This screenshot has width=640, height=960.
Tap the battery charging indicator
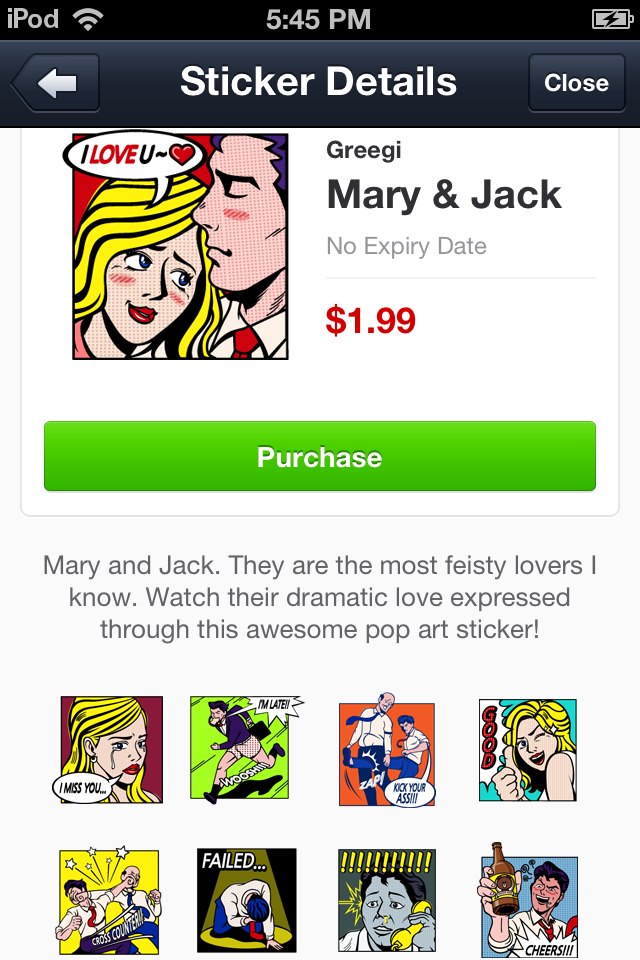coord(612,20)
